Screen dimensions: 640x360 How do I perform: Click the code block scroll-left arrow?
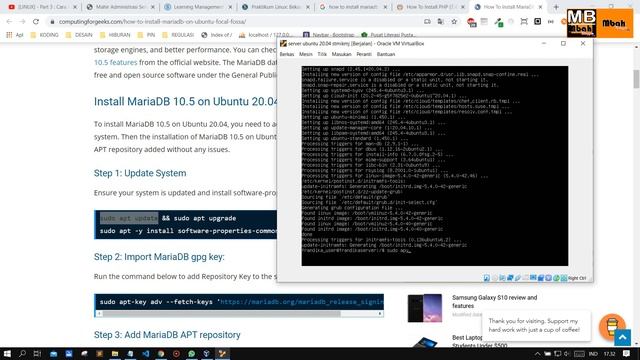pyautogui.click(x=98, y=313)
